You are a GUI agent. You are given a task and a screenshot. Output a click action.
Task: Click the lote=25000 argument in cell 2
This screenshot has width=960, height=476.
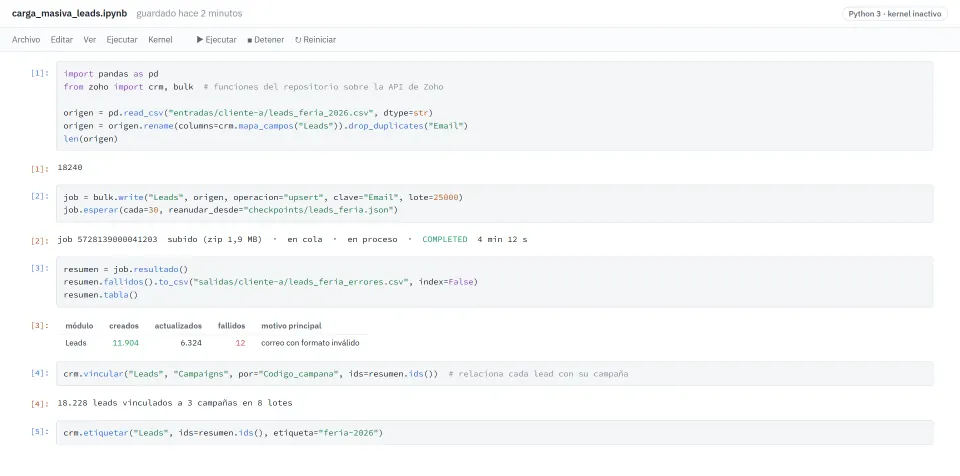coord(433,197)
